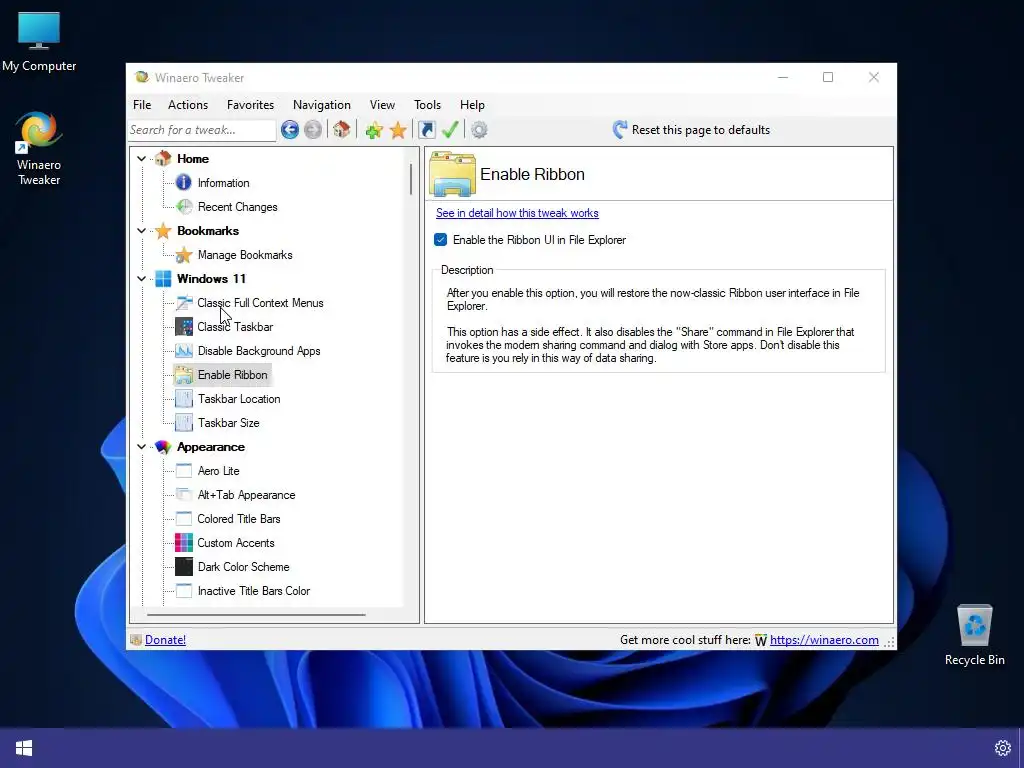This screenshot has width=1024, height=768.
Task: Click the taskbar settings gear icon
Action: 1002,748
